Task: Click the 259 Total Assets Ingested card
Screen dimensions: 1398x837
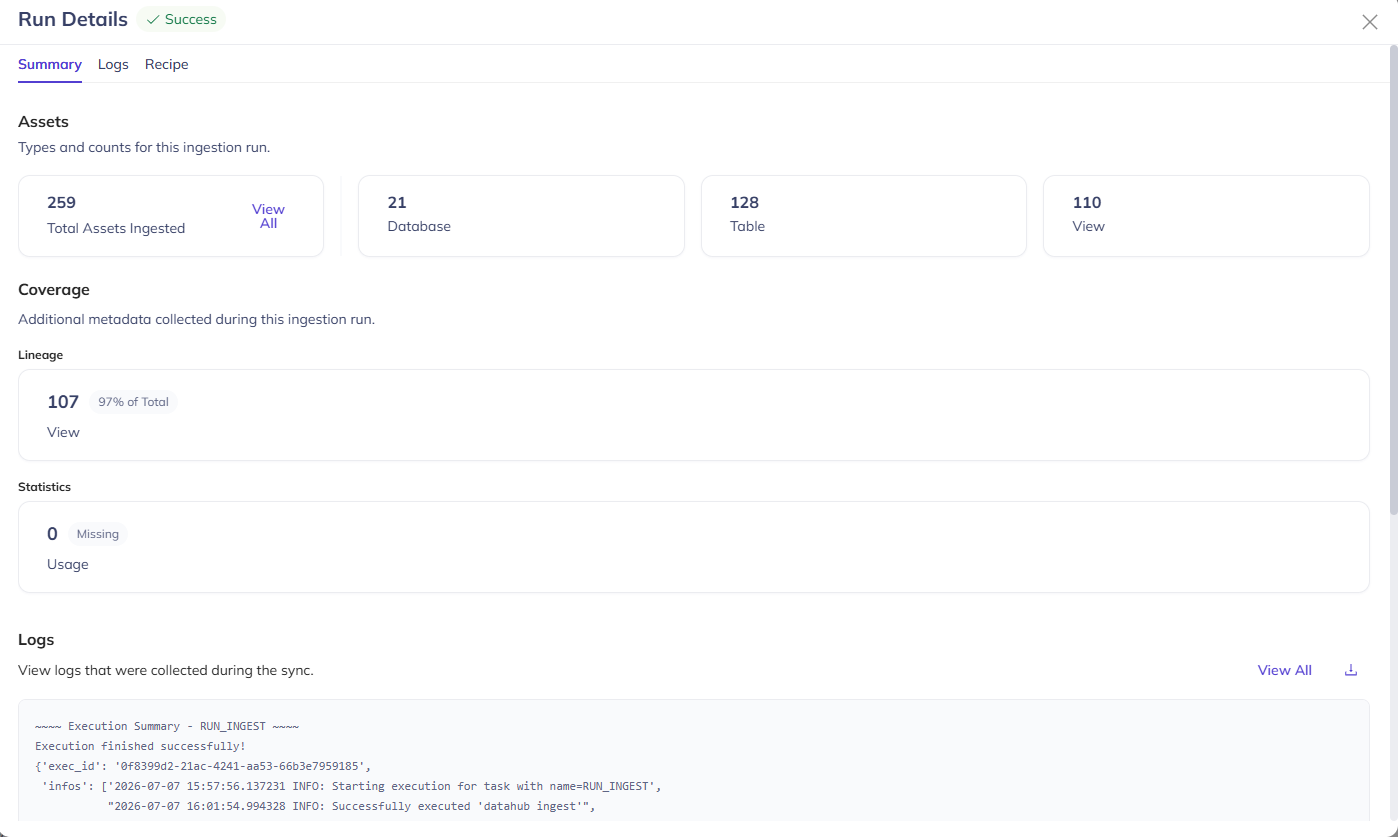Action: coord(171,216)
